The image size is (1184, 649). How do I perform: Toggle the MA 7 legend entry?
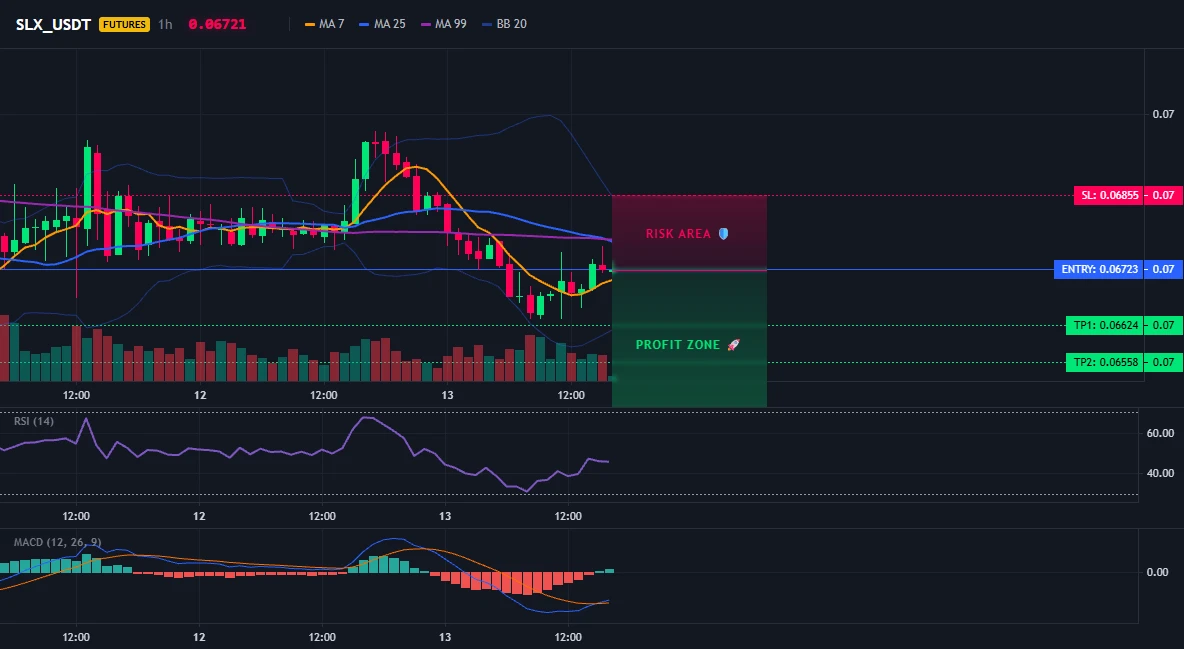[325, 24]
